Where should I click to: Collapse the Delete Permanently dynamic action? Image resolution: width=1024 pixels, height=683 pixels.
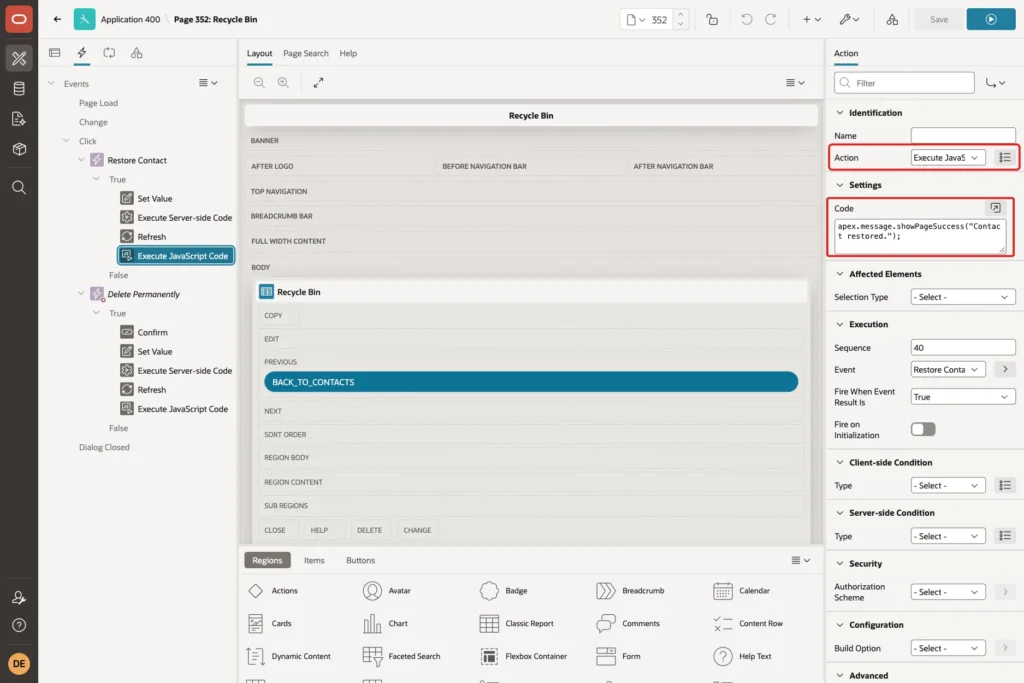pos(81,293)
